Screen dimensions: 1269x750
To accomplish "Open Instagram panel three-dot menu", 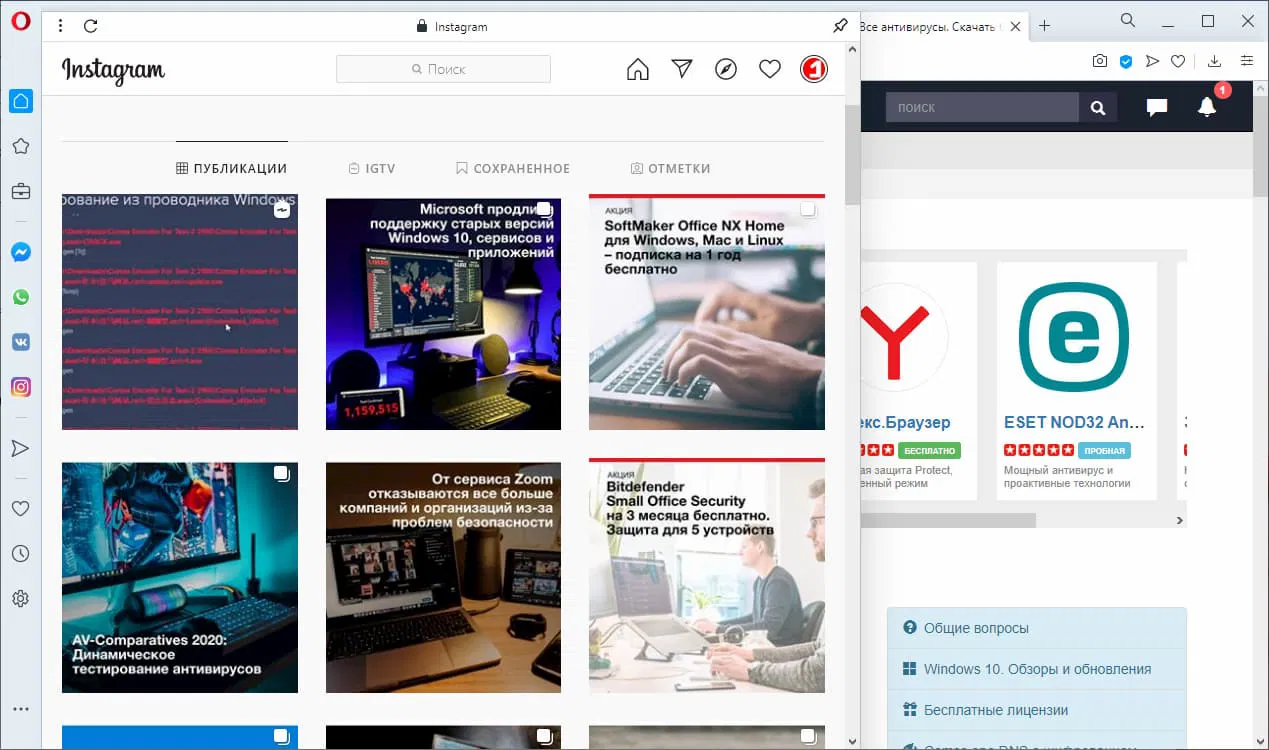I will [61, 26].
